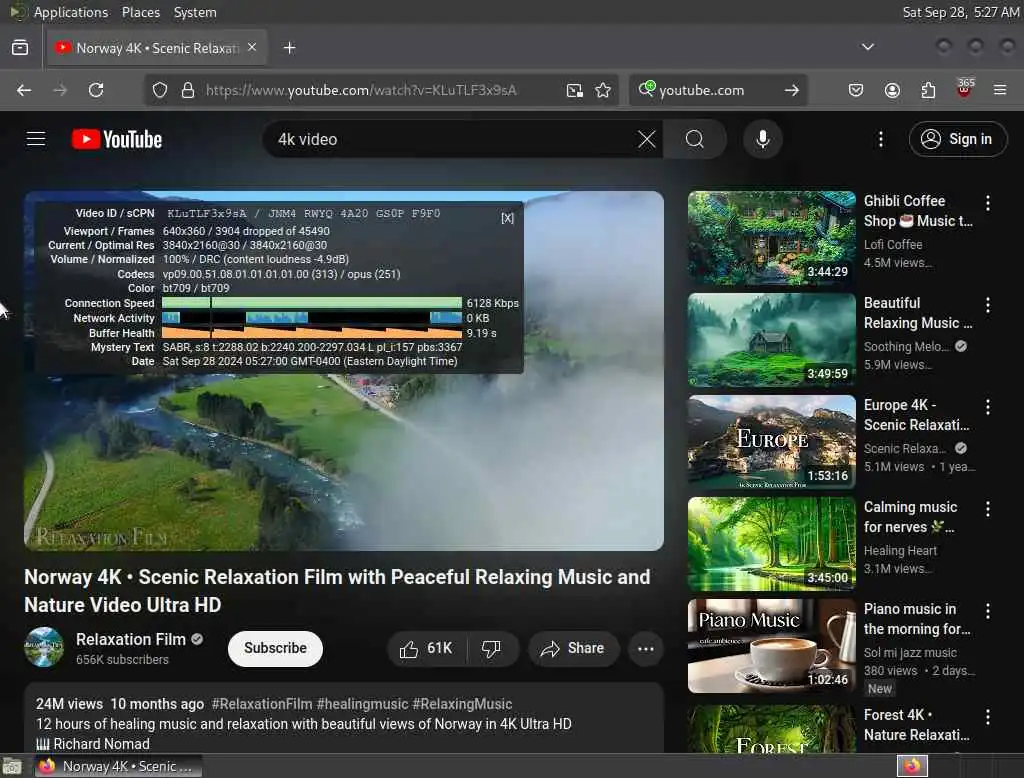1024x778 pixels.
Task: Open the red extension badge 365
Action: tap(965, 88)
